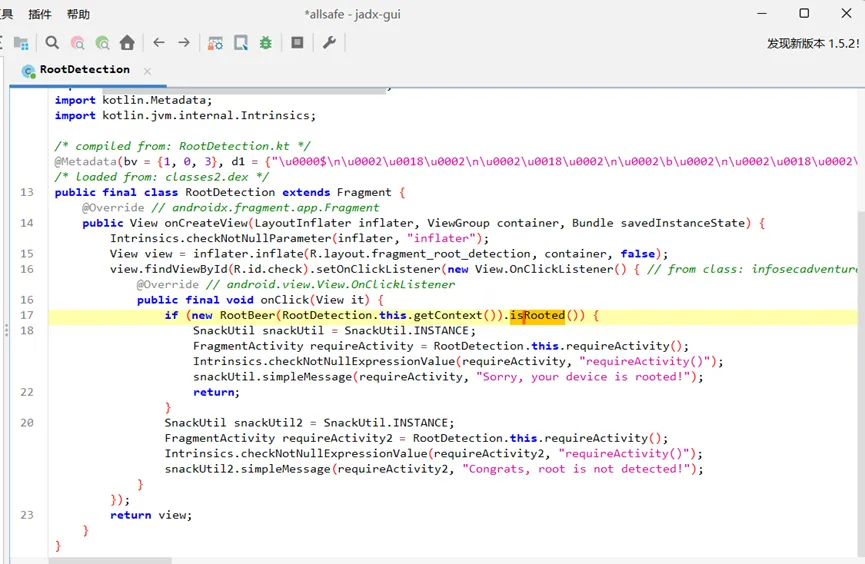Navigate back with left arrow
865x564 pixels.
[159, 42]
